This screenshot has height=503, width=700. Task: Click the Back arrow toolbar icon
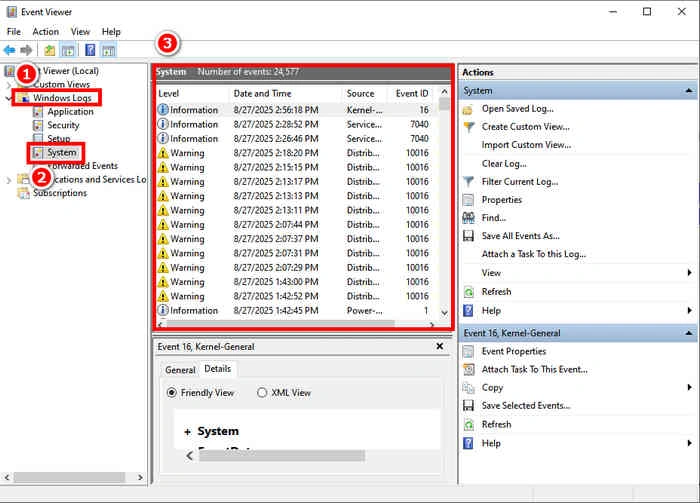[x=9, y=50]
